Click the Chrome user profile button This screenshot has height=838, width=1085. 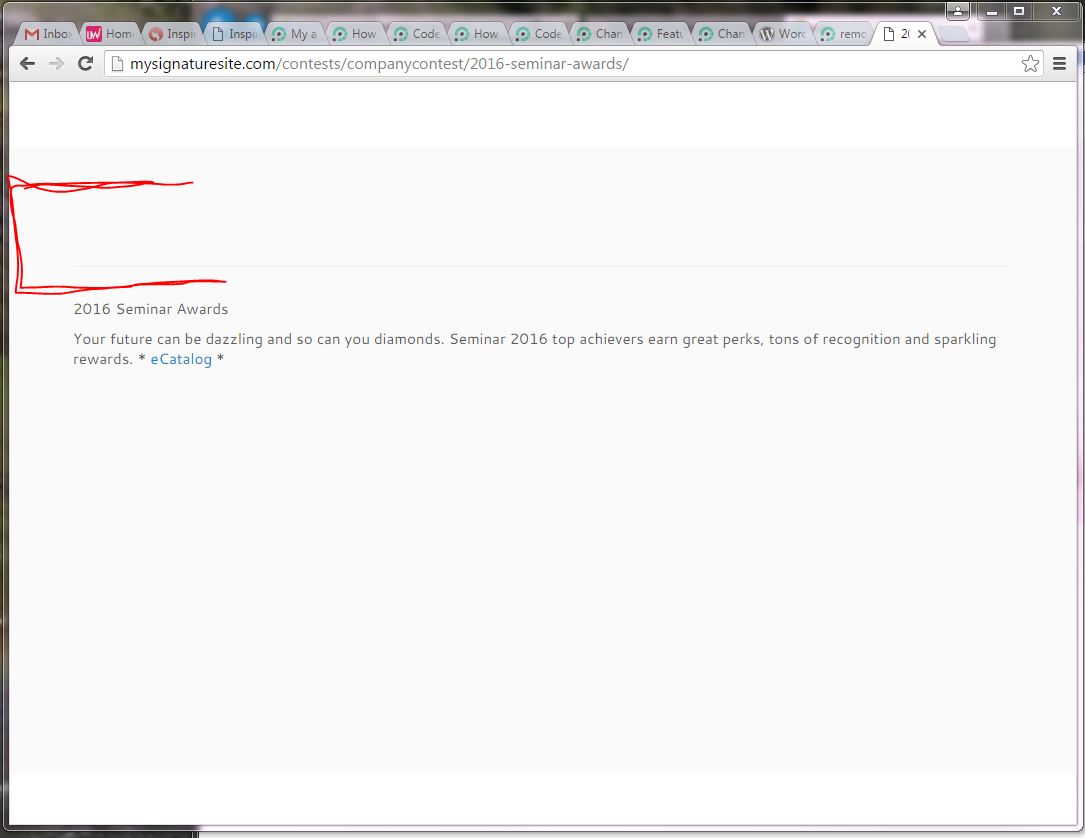tap(958, 11)
